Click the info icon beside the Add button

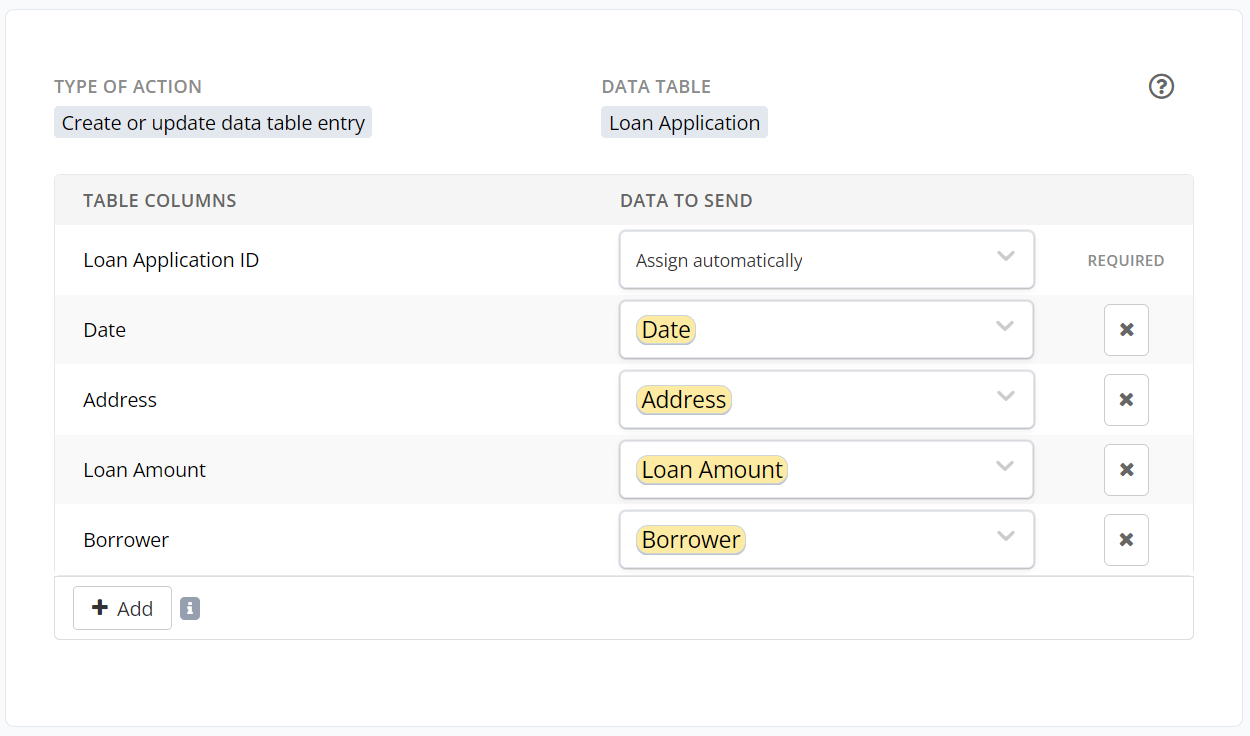[x=190, y=608]
